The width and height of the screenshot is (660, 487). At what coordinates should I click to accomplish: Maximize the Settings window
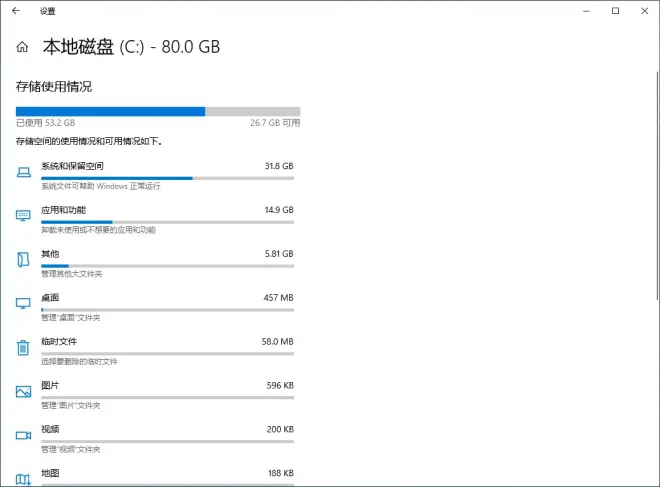615,11
